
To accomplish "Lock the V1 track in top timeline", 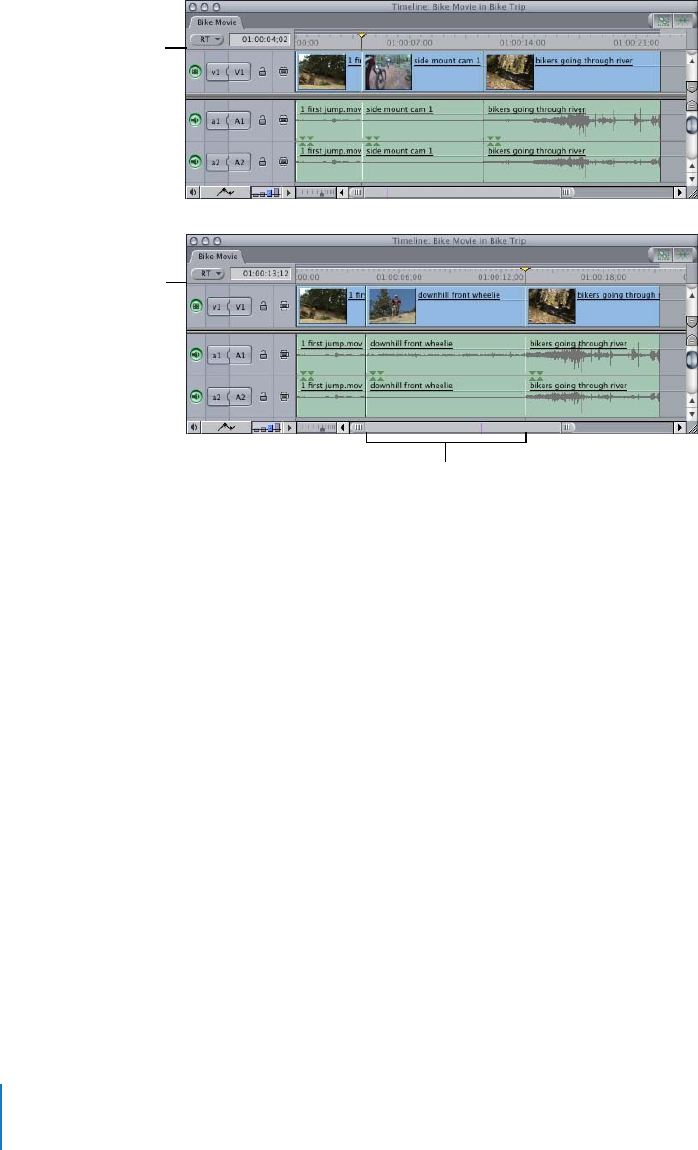I will click(x=262, y=72).
